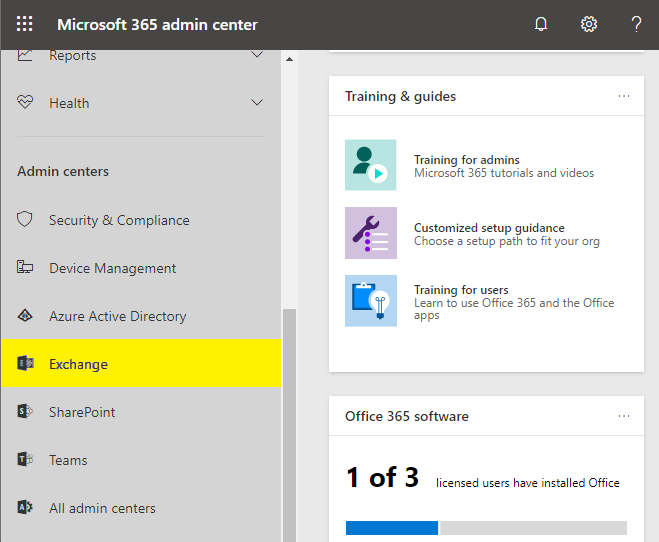Click the Exchange logo icon
659x542 pixels.
pyautogui.click(x=25, y=363)
